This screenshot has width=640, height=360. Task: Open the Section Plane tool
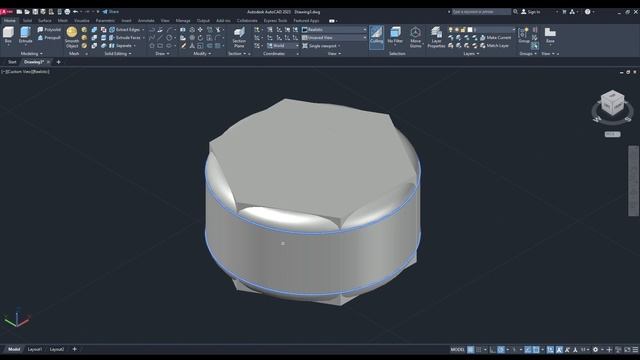click(x=239, y=37)
